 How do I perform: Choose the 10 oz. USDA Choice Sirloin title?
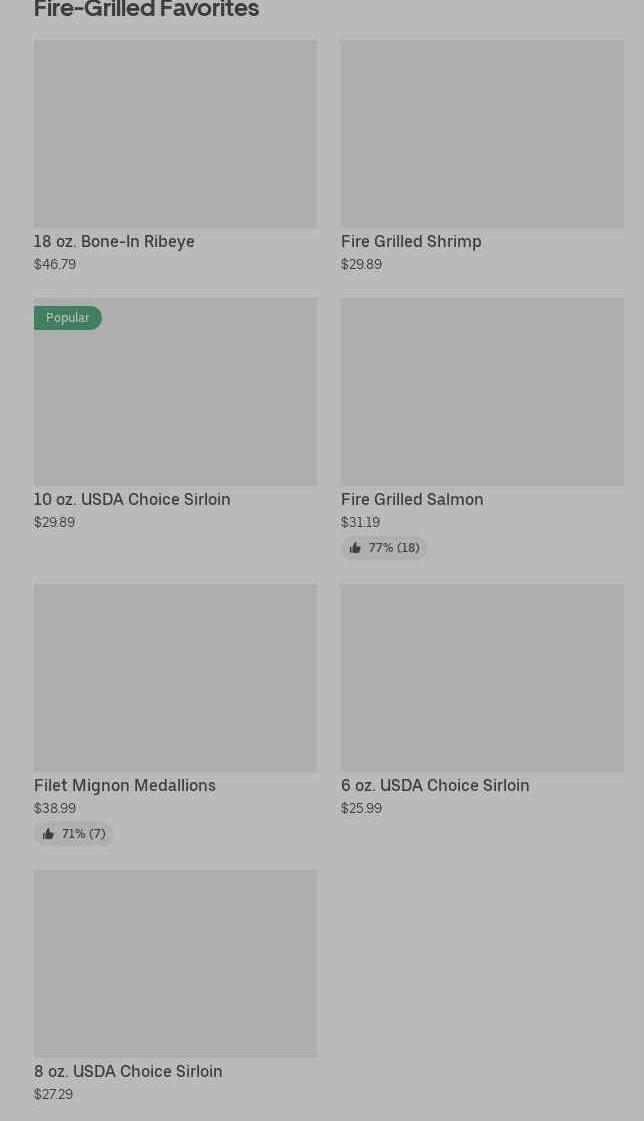click(132, 500)
